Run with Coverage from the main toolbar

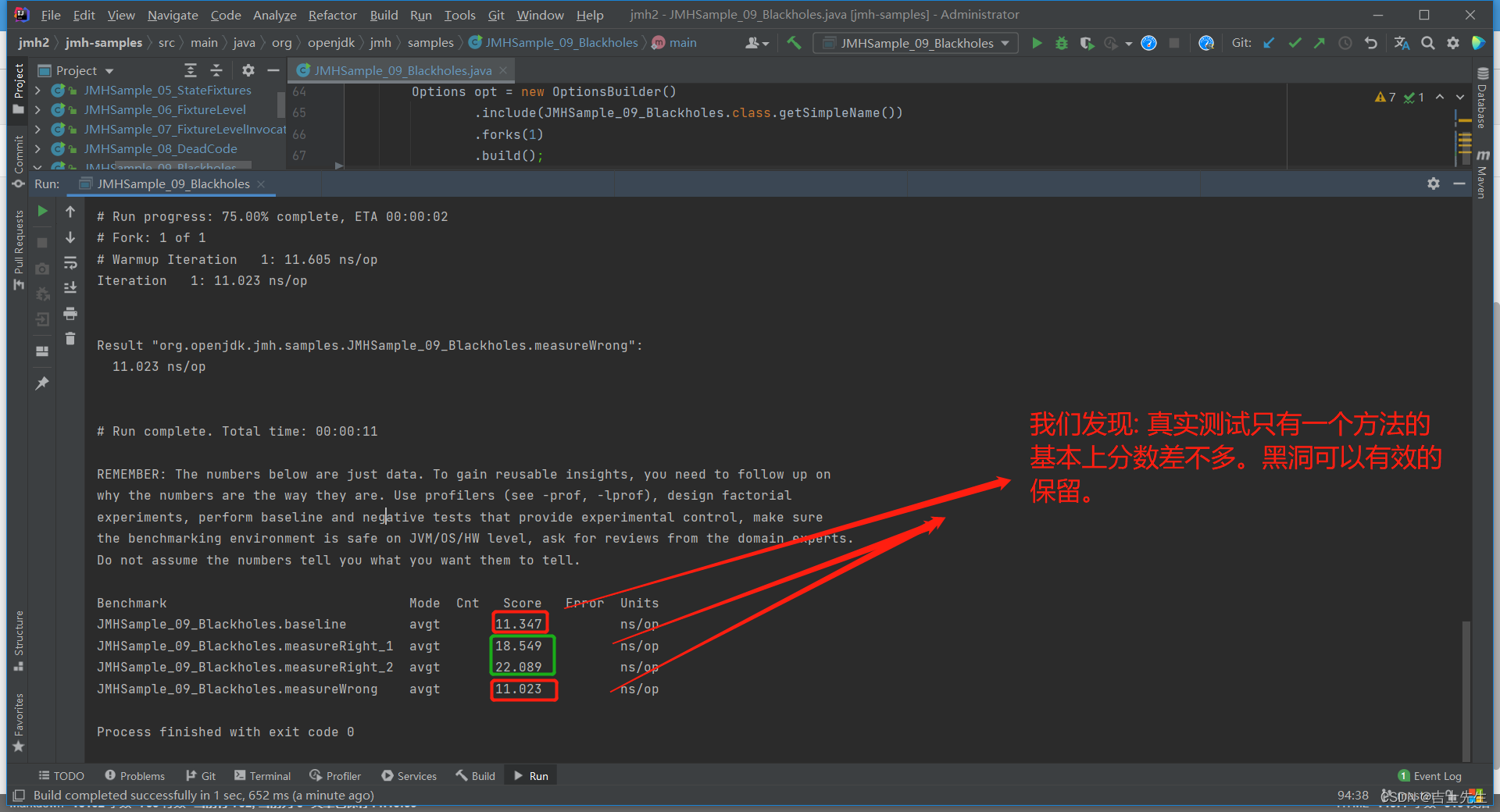click(1086, 43)
